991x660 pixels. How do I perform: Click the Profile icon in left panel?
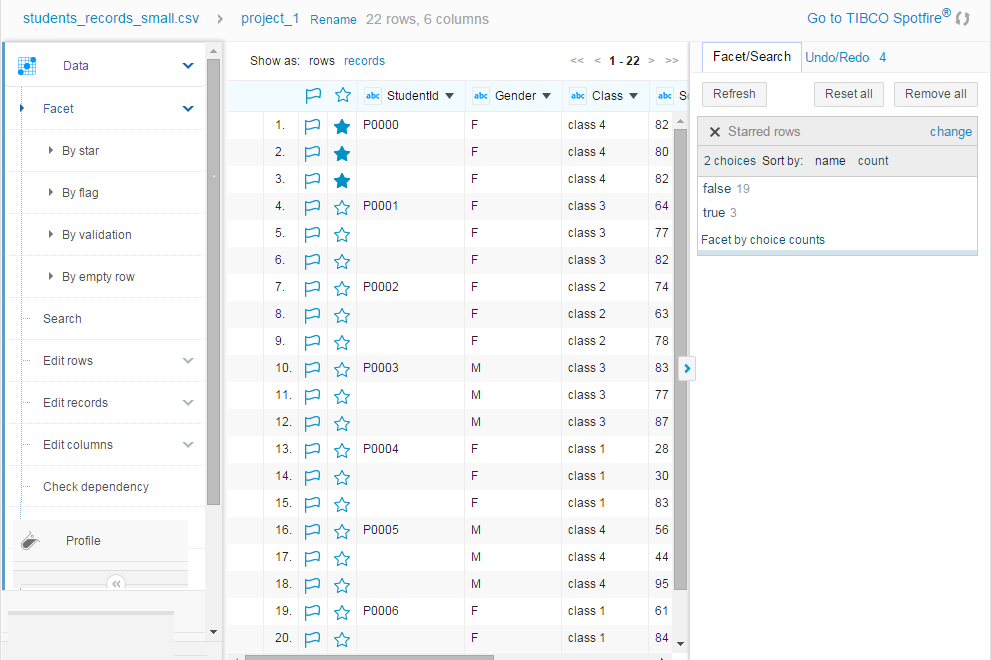pos(31,541)
